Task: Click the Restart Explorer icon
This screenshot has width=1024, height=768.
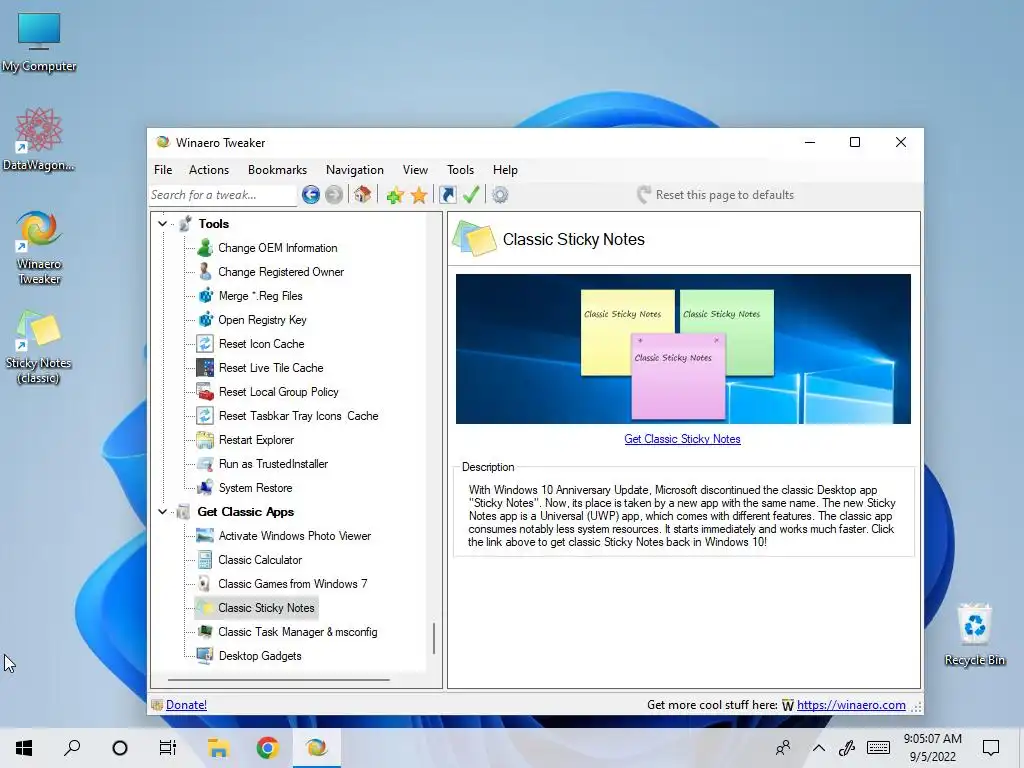Action: pyautogui.click(x=205, y=440)
